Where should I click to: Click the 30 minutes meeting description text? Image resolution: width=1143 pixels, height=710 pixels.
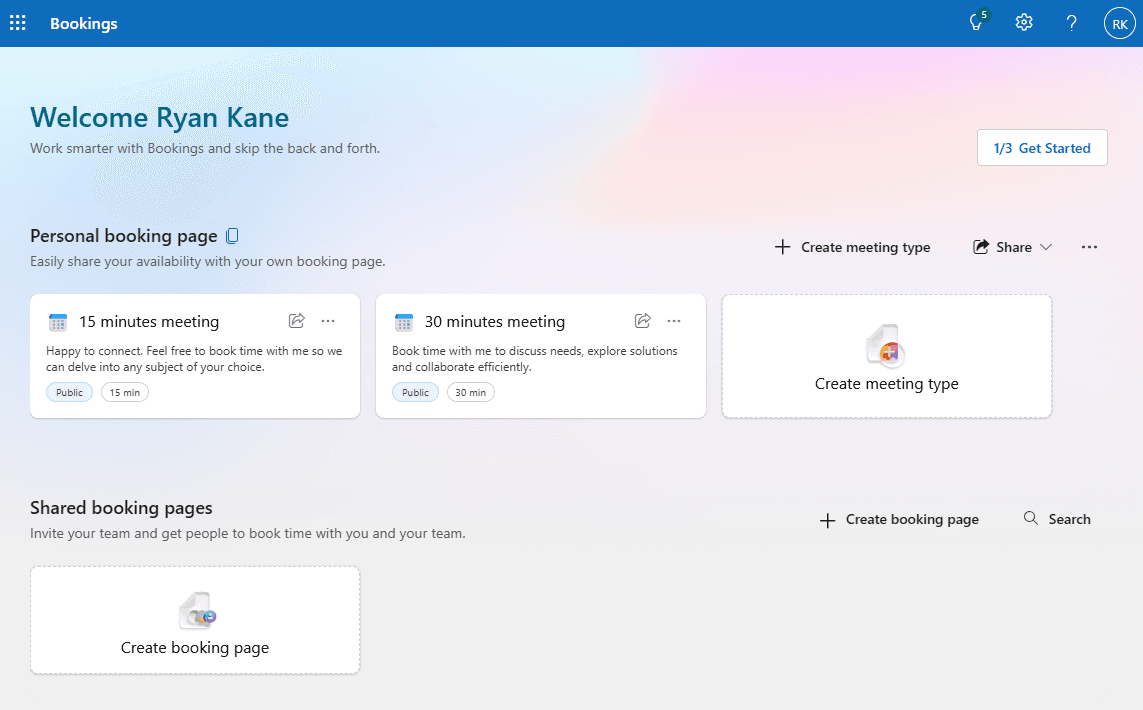pyautogui.click(x=535, y=359)
